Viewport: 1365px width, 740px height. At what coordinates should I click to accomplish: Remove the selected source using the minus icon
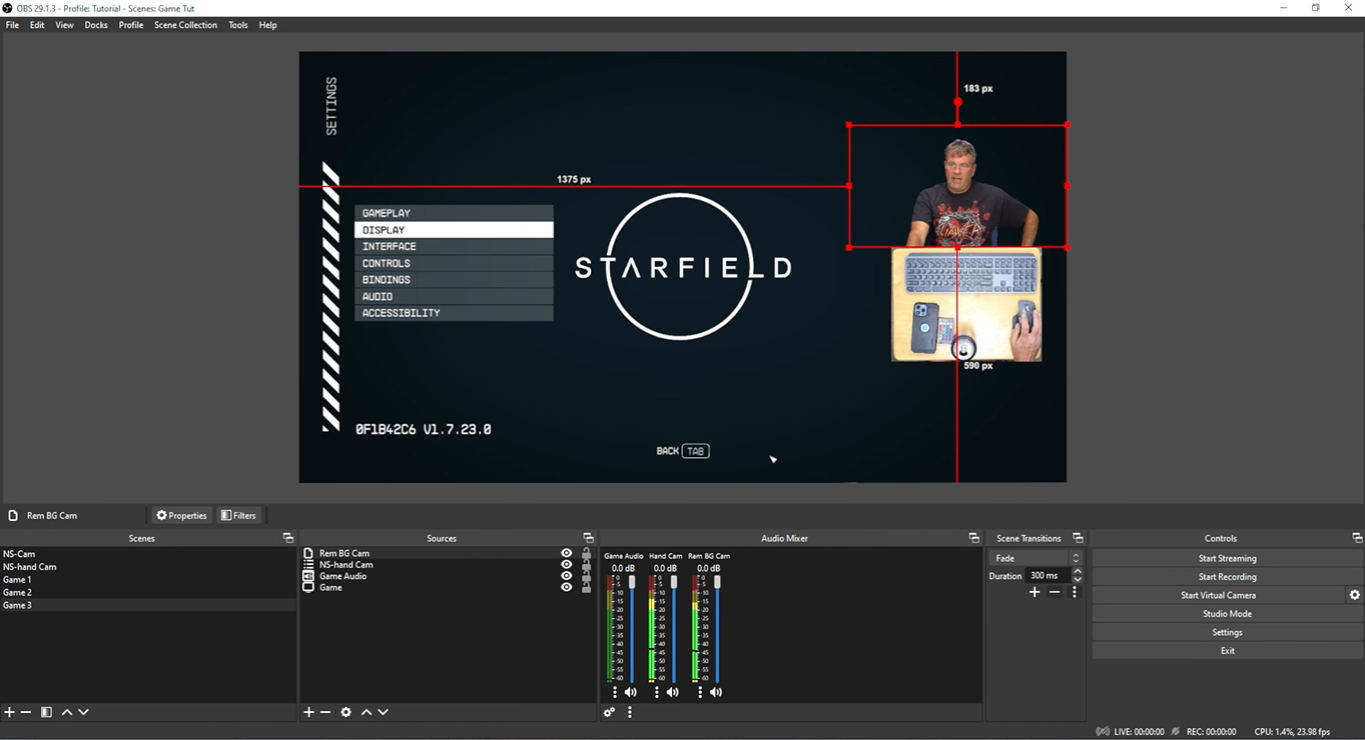[325, 711]
